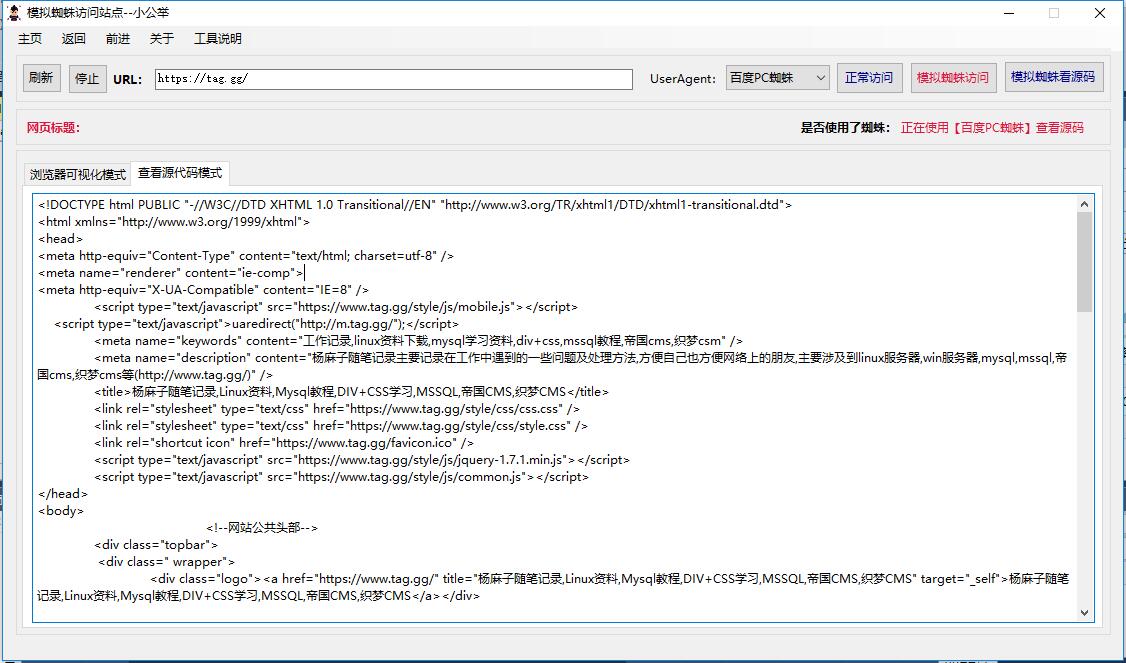Open the 返回 menu item
This screenshot has width=1126, height=663.
click(x=74, y=39)
